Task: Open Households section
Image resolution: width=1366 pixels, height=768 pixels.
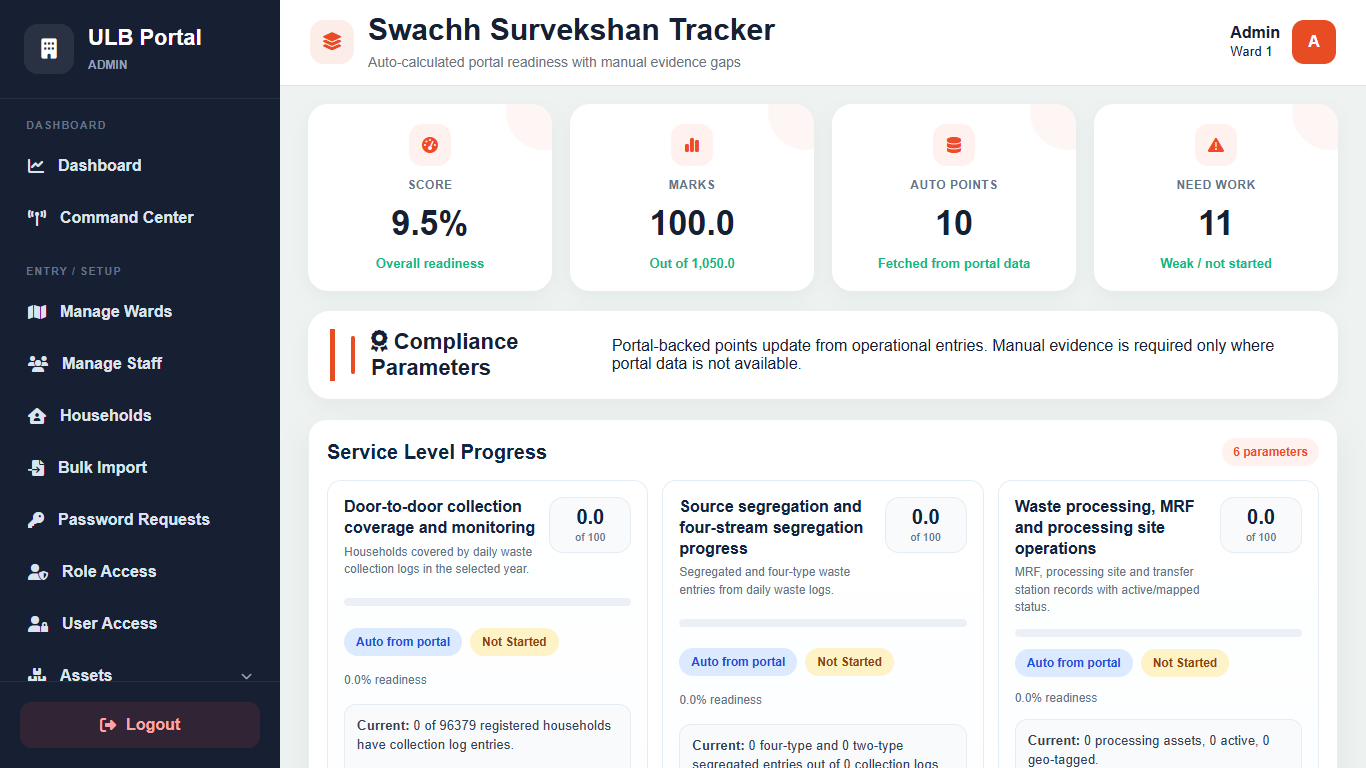Action: pyautogui.click(x=140, y=416)
